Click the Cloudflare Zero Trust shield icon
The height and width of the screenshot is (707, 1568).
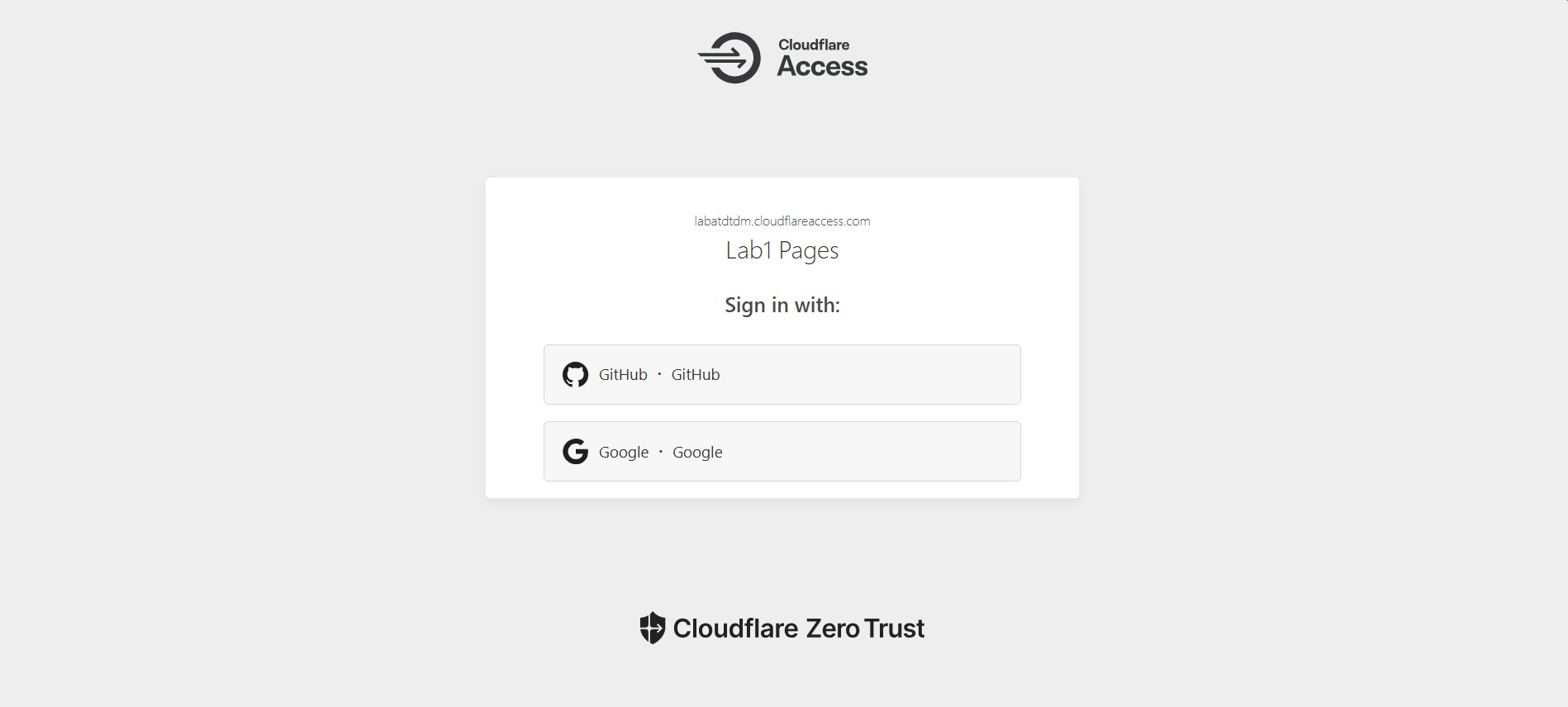point(653,628)
